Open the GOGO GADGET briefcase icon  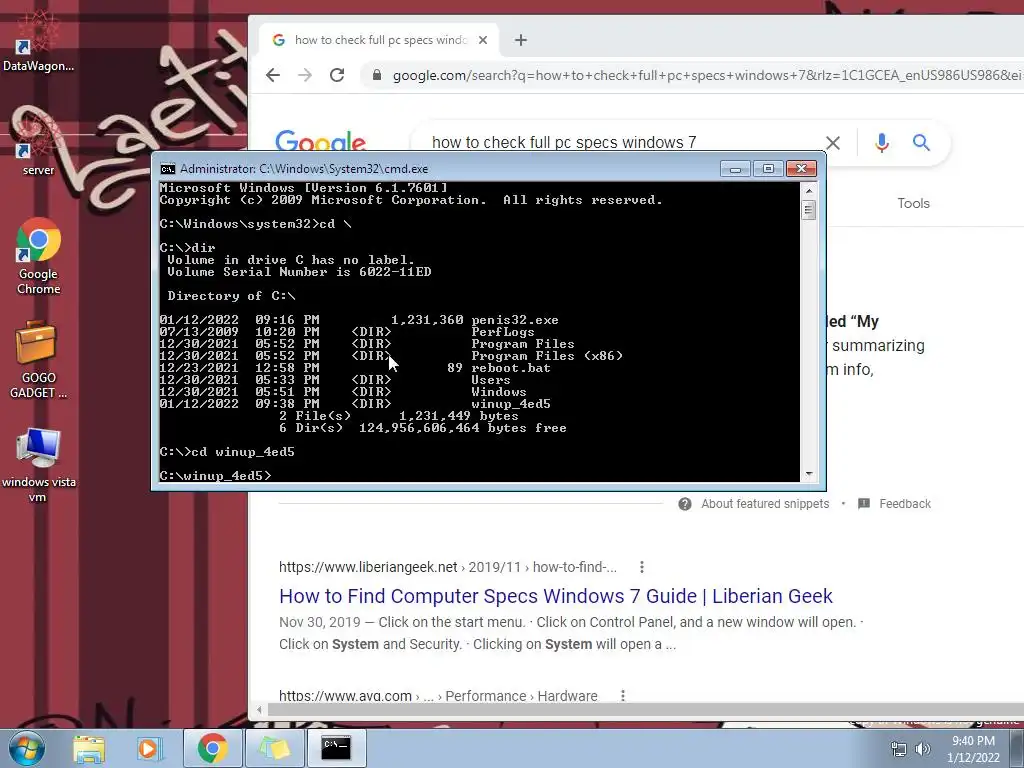pyautogui.click(x=38, y=359)
